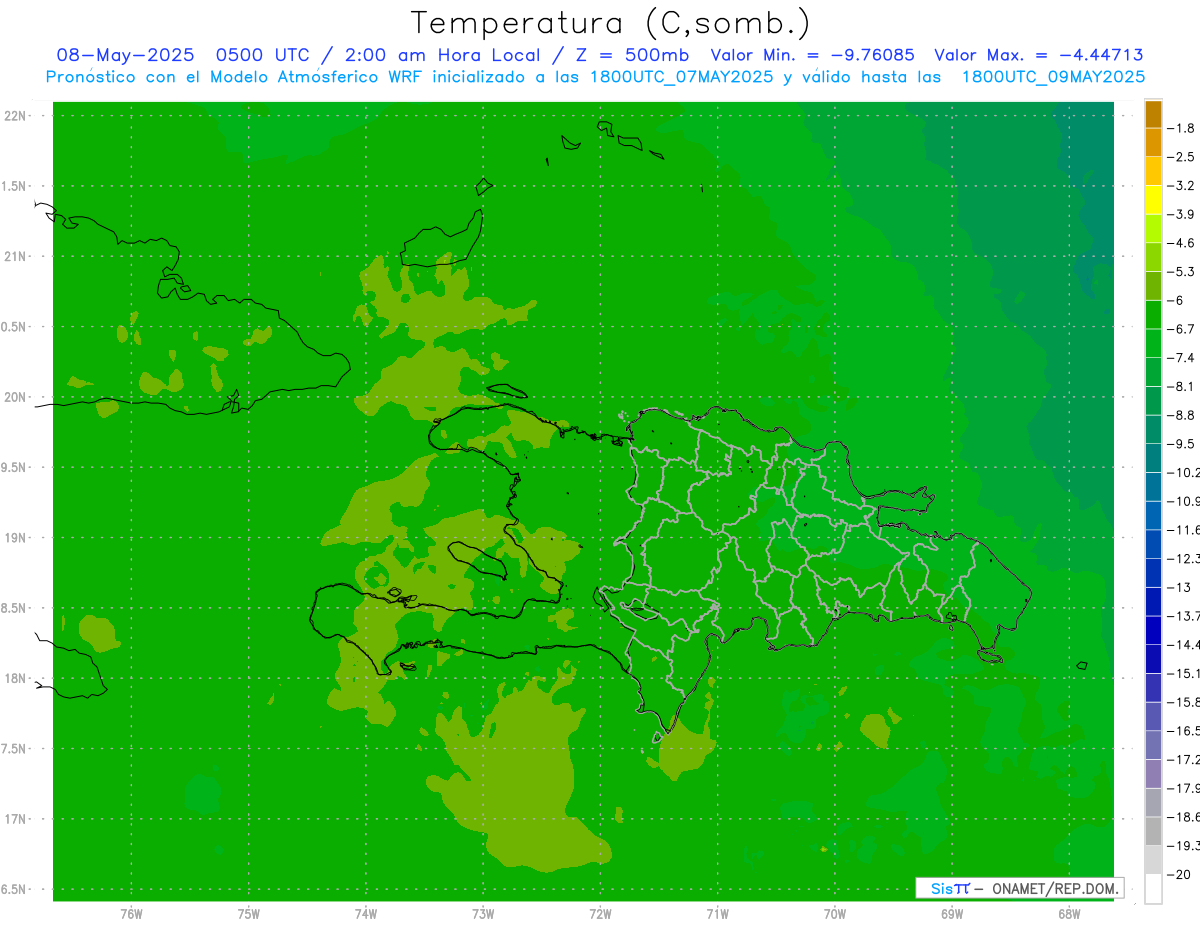Click the '-20' color scale label
Screen dimensions: 1200x927
1180,875
